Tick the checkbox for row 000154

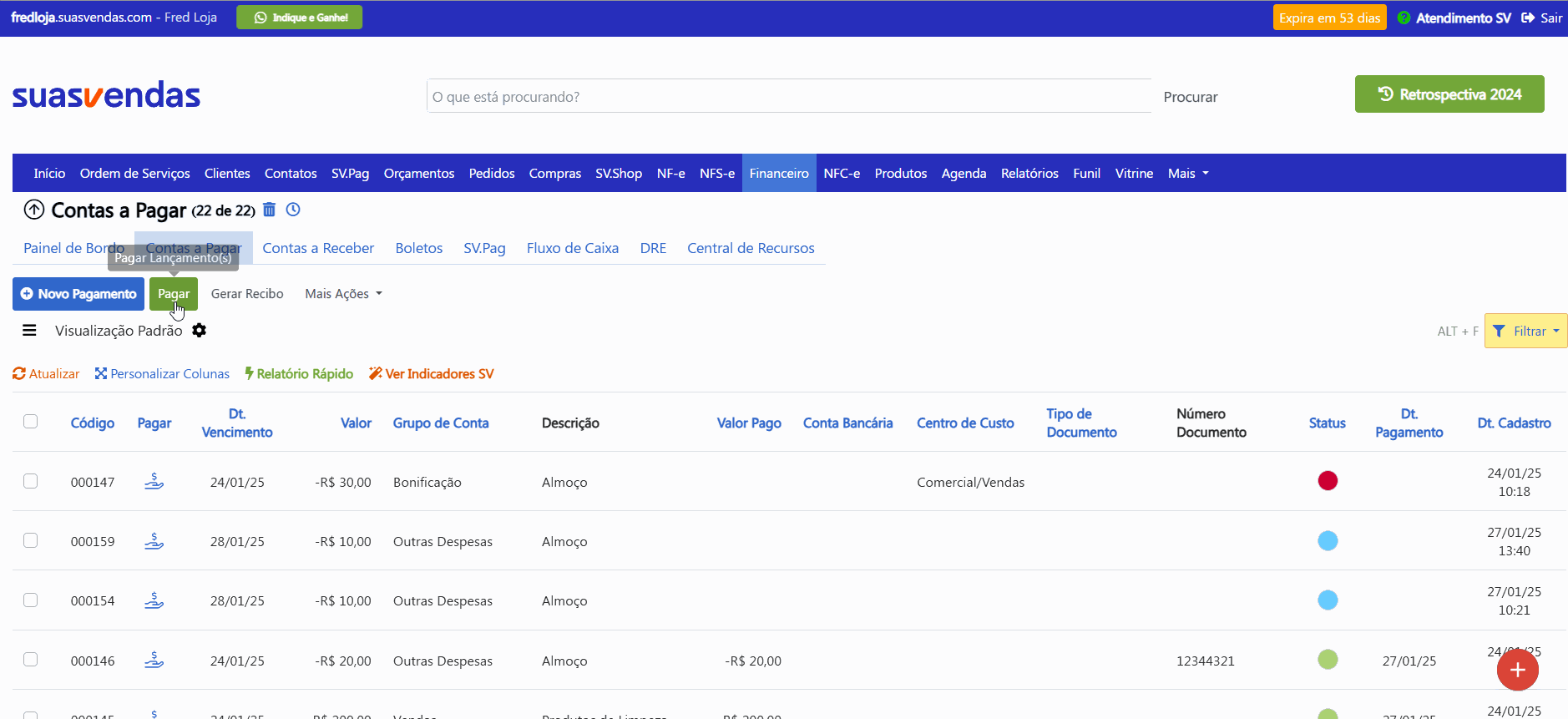[31, 600]
